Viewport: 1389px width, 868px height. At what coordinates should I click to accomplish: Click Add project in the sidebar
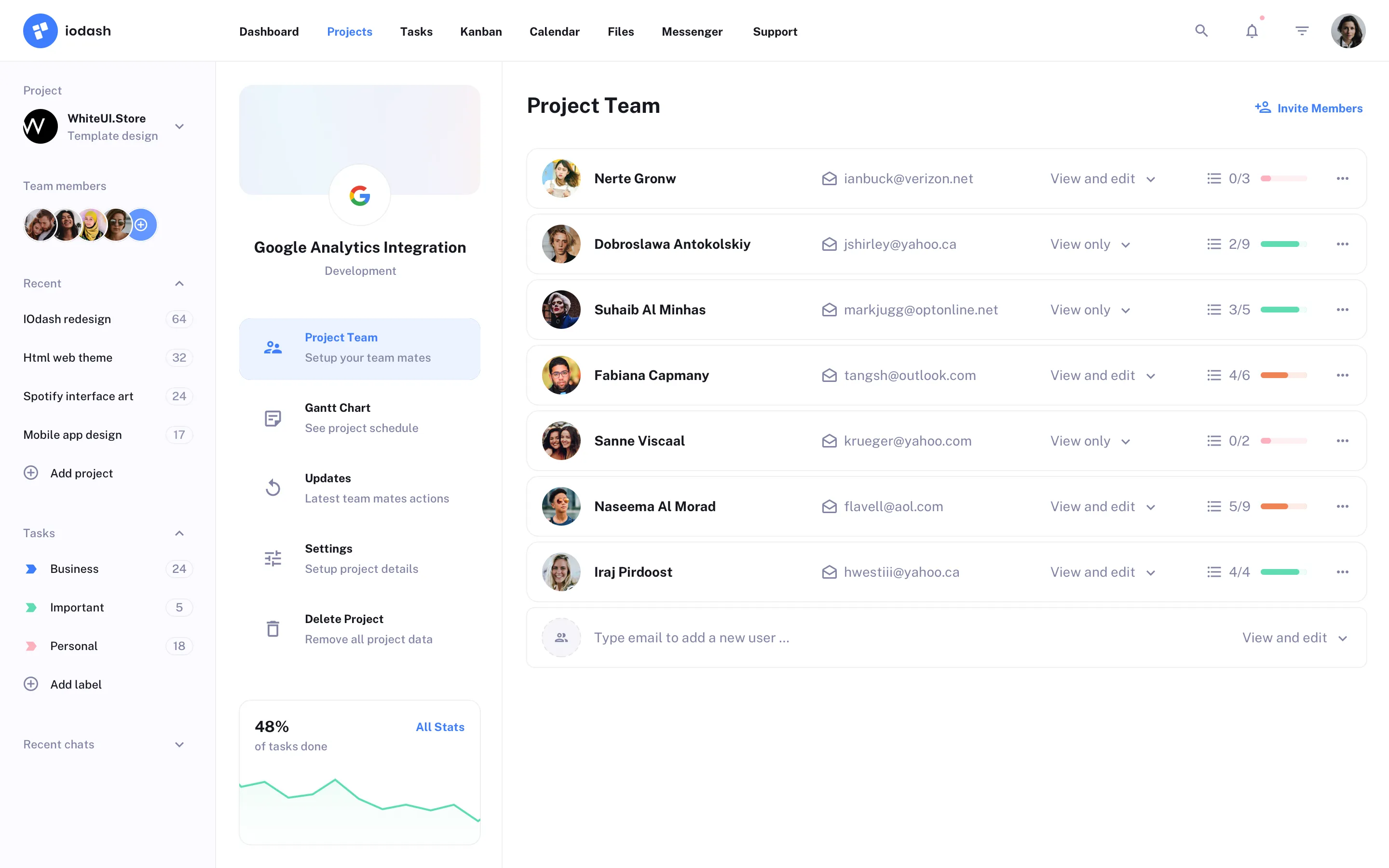[x=81, y=473]
